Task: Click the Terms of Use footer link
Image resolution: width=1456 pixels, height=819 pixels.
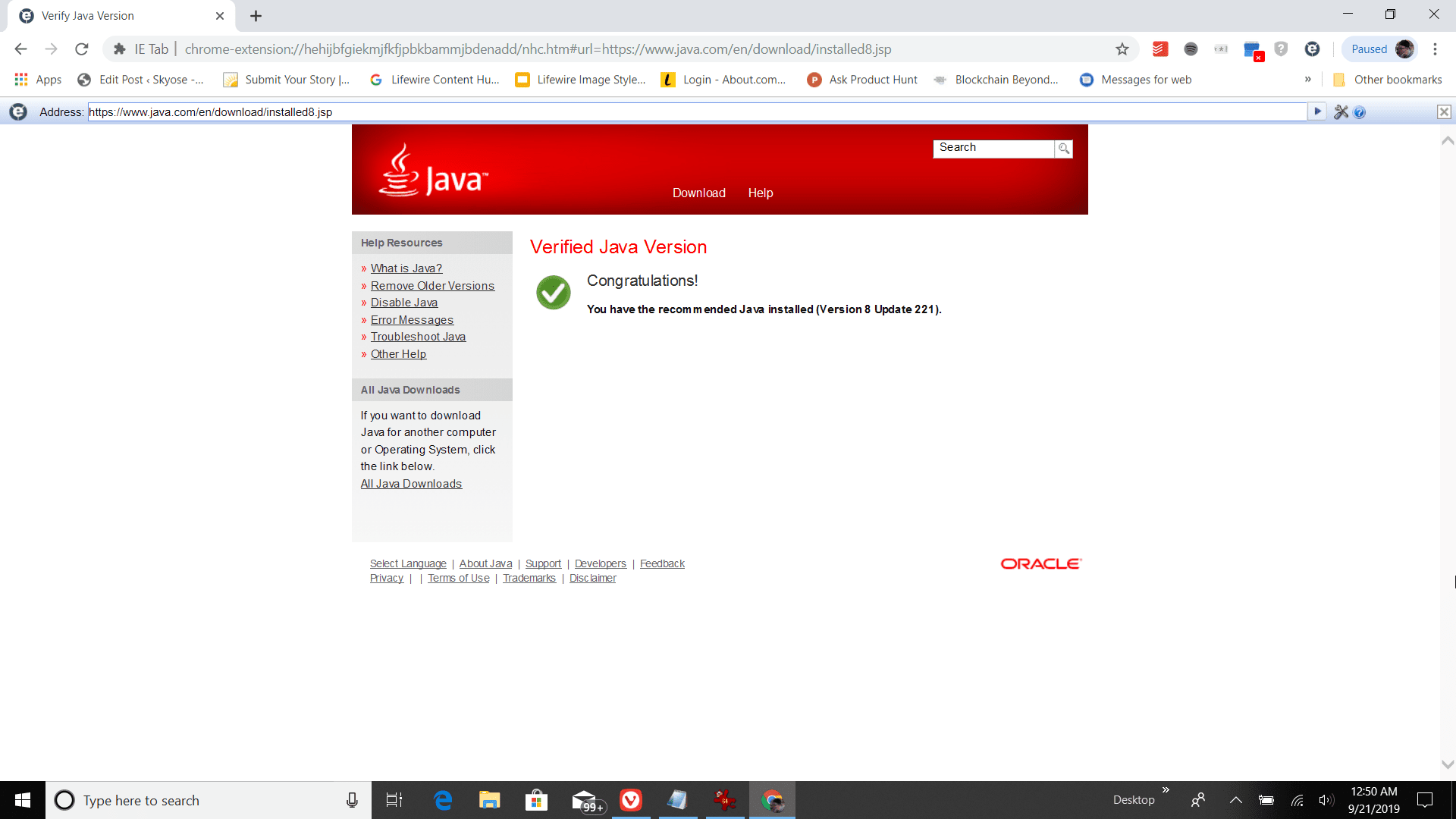Action: [458, 578]
